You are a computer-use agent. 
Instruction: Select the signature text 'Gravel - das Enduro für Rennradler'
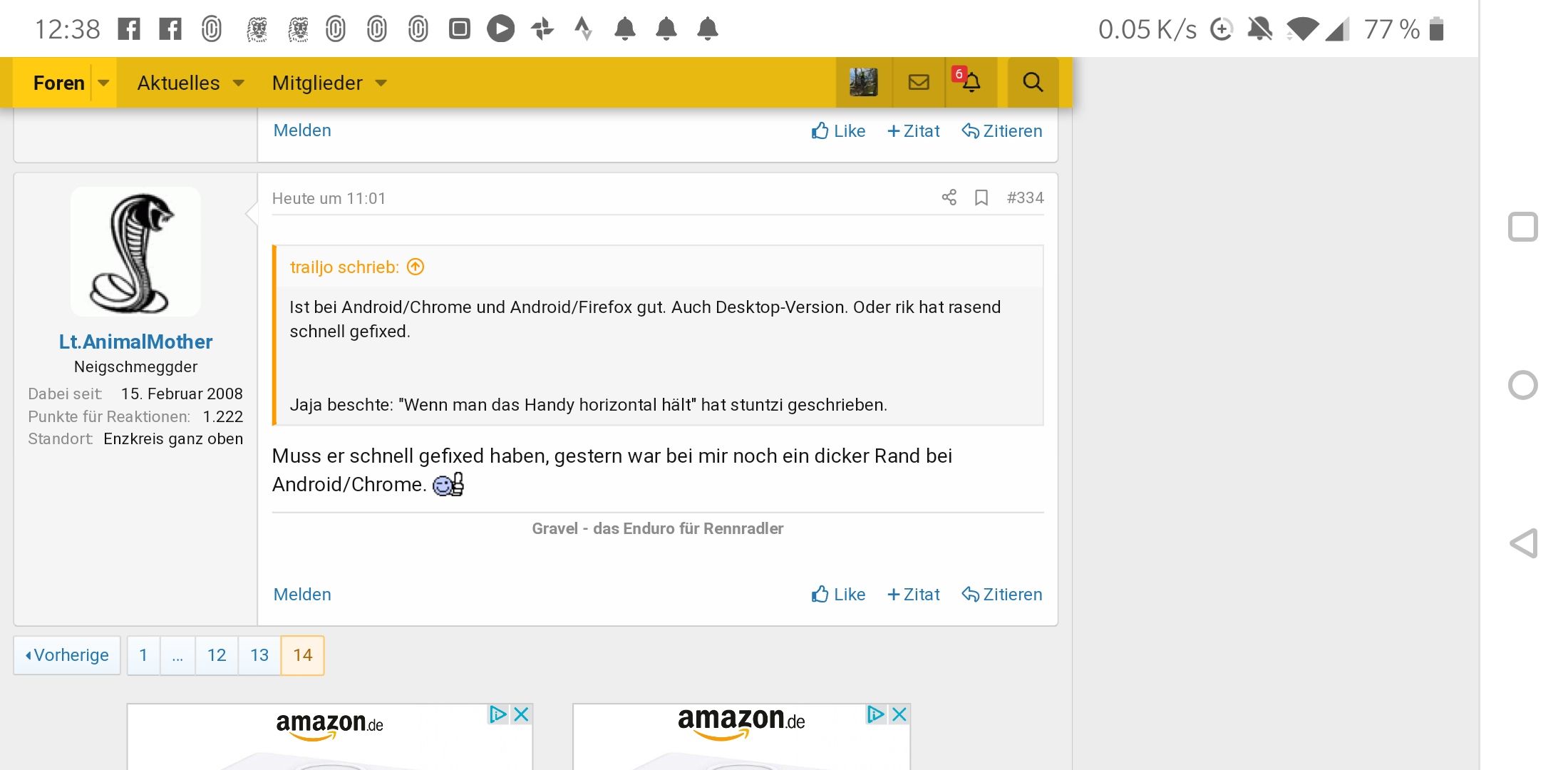[657, 528]
